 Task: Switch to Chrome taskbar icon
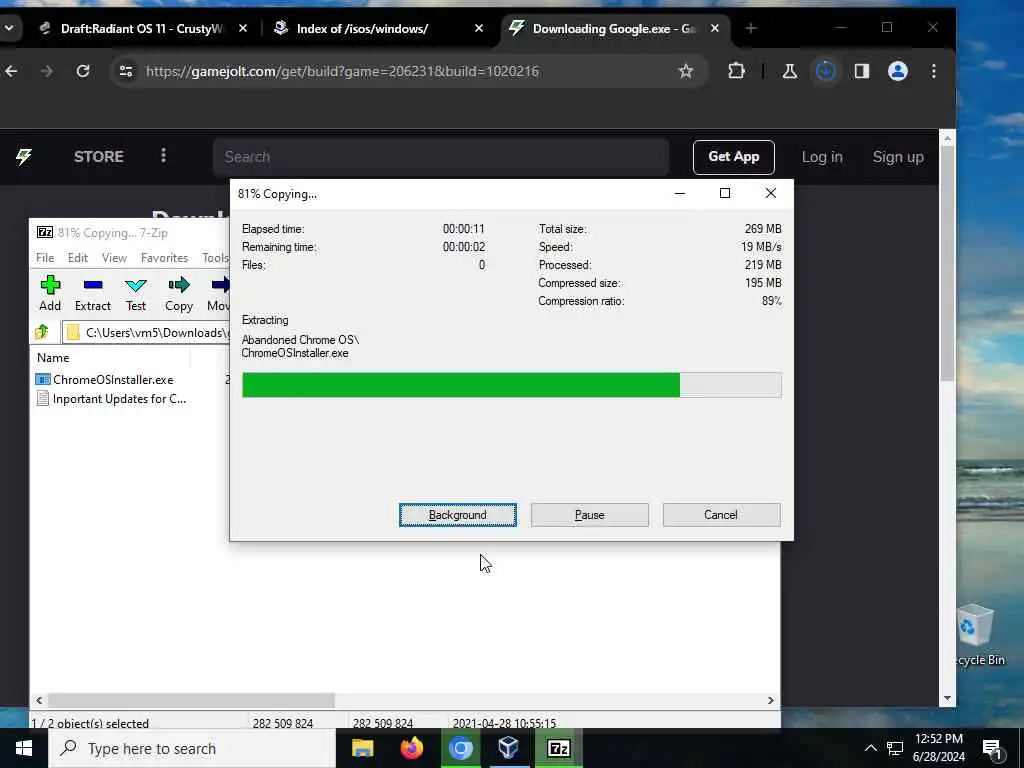point(460,748)
